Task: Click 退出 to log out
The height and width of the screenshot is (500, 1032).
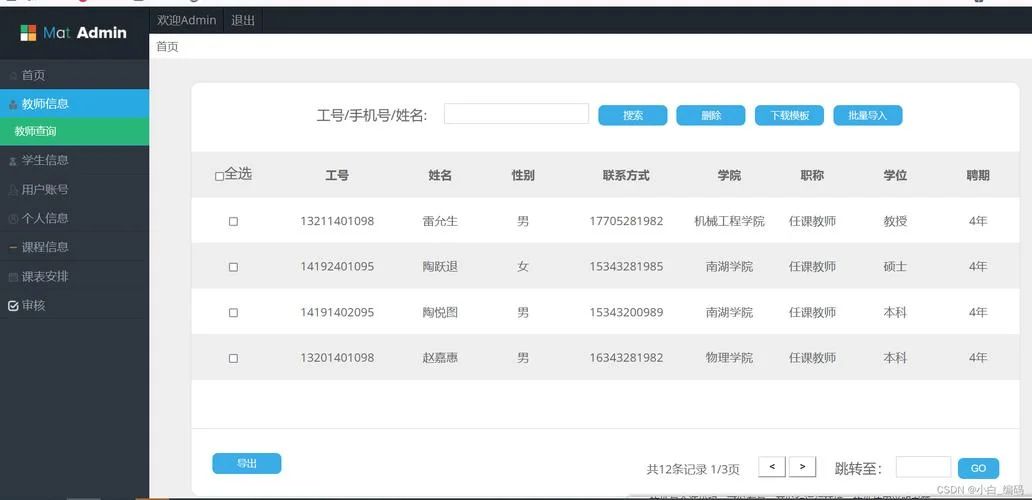Action: [x=243, y=20]
